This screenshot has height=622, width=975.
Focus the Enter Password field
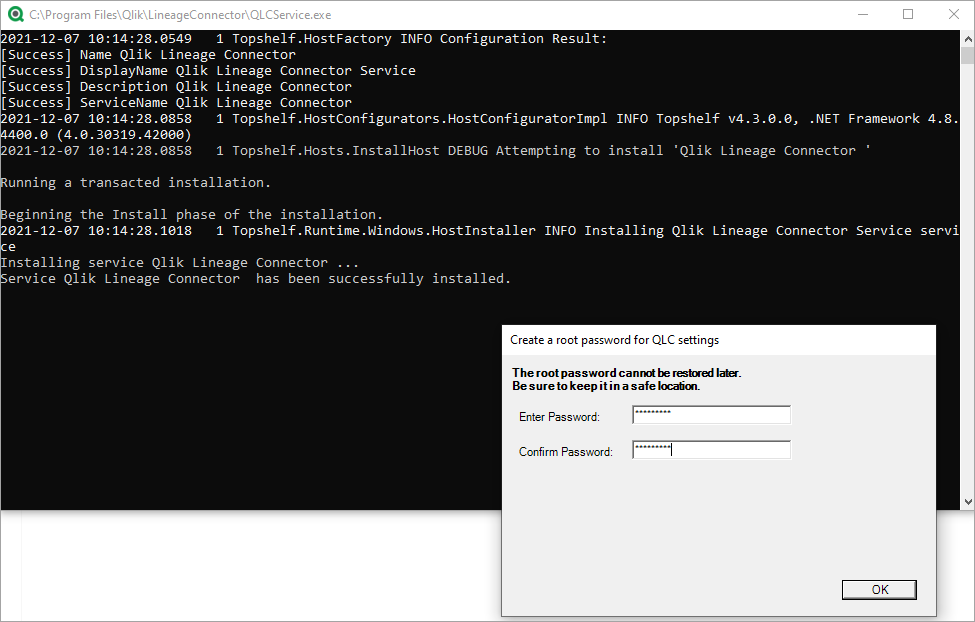click(710, 414)
